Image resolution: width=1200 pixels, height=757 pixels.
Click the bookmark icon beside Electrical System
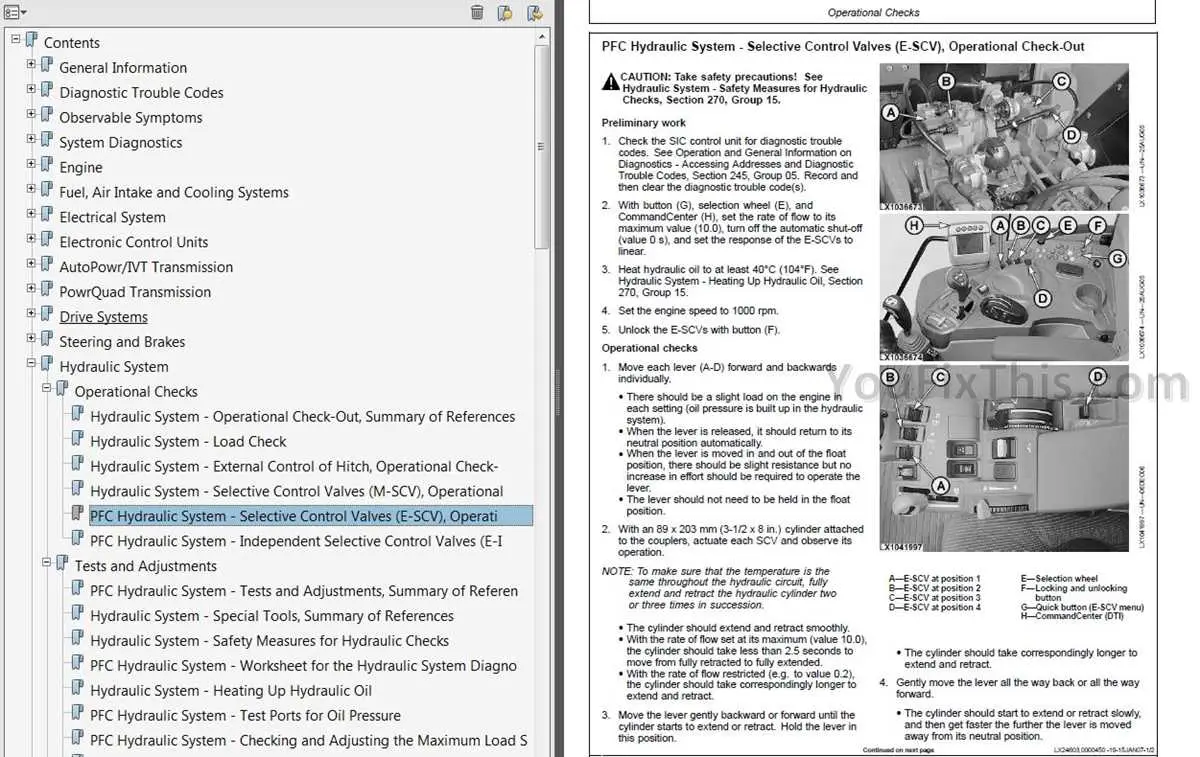tap(47, 216)
